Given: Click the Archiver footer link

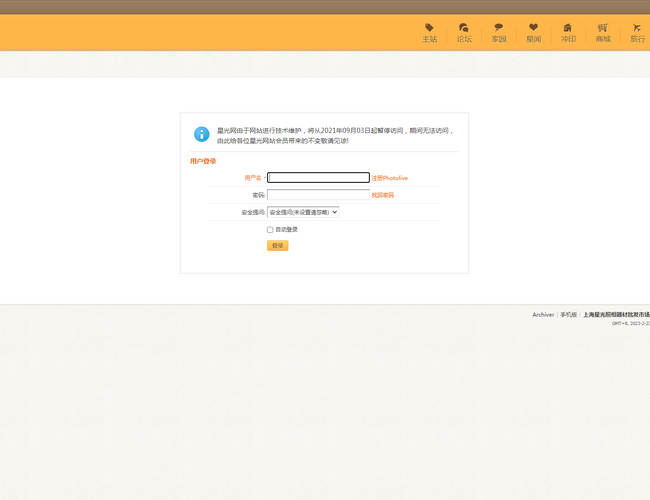Looking at the screenshot, I should (543, 315).
